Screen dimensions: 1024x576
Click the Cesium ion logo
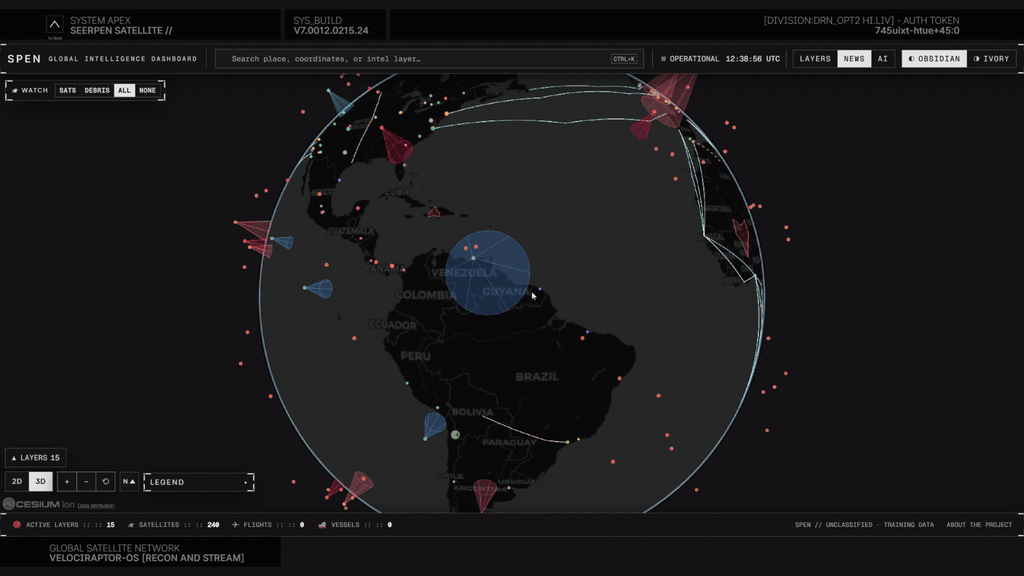tap(39, 504)
